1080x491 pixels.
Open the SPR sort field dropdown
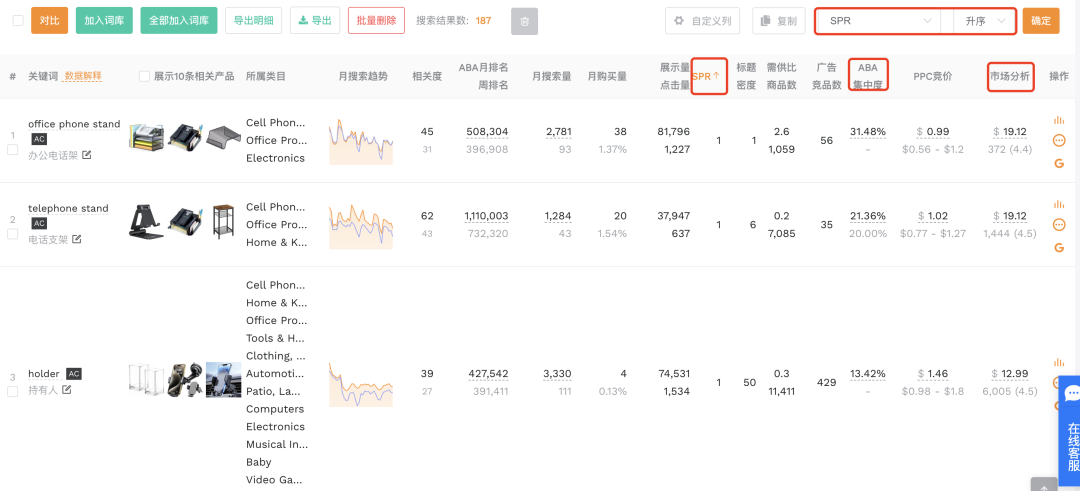point(878,21)
